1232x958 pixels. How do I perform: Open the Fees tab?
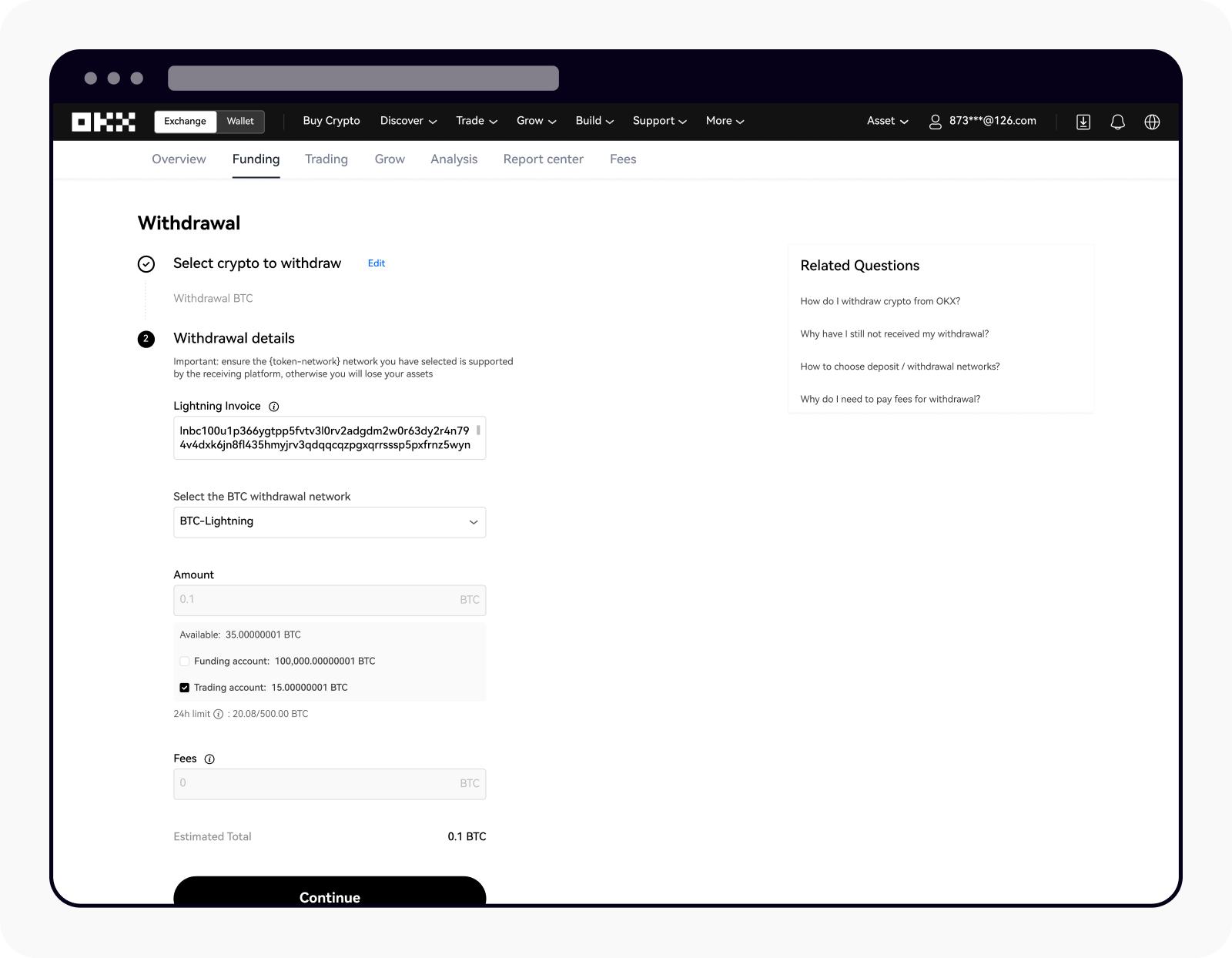pyautogui.click(x=623, y=159)
